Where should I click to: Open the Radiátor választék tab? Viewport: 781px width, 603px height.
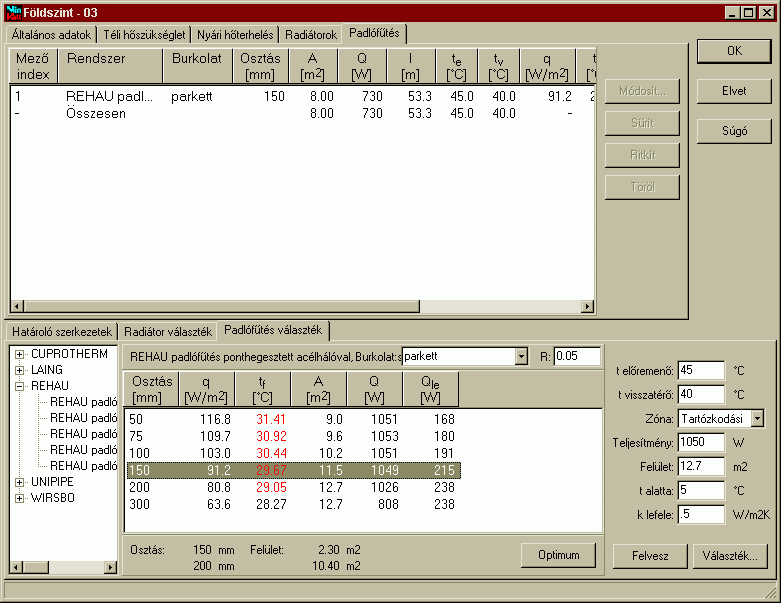point(168,332)
